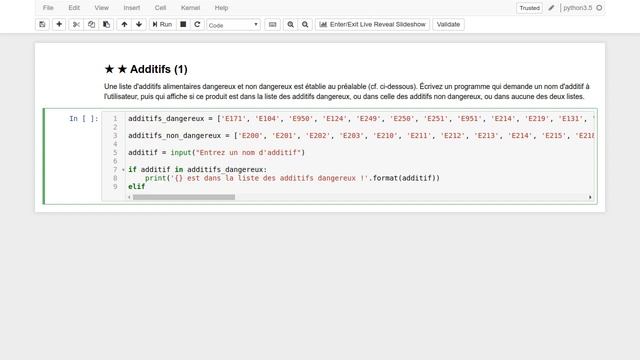The image size is (640, 360).
Task: Open the Insert menu
Action: (x=131, y=8)
